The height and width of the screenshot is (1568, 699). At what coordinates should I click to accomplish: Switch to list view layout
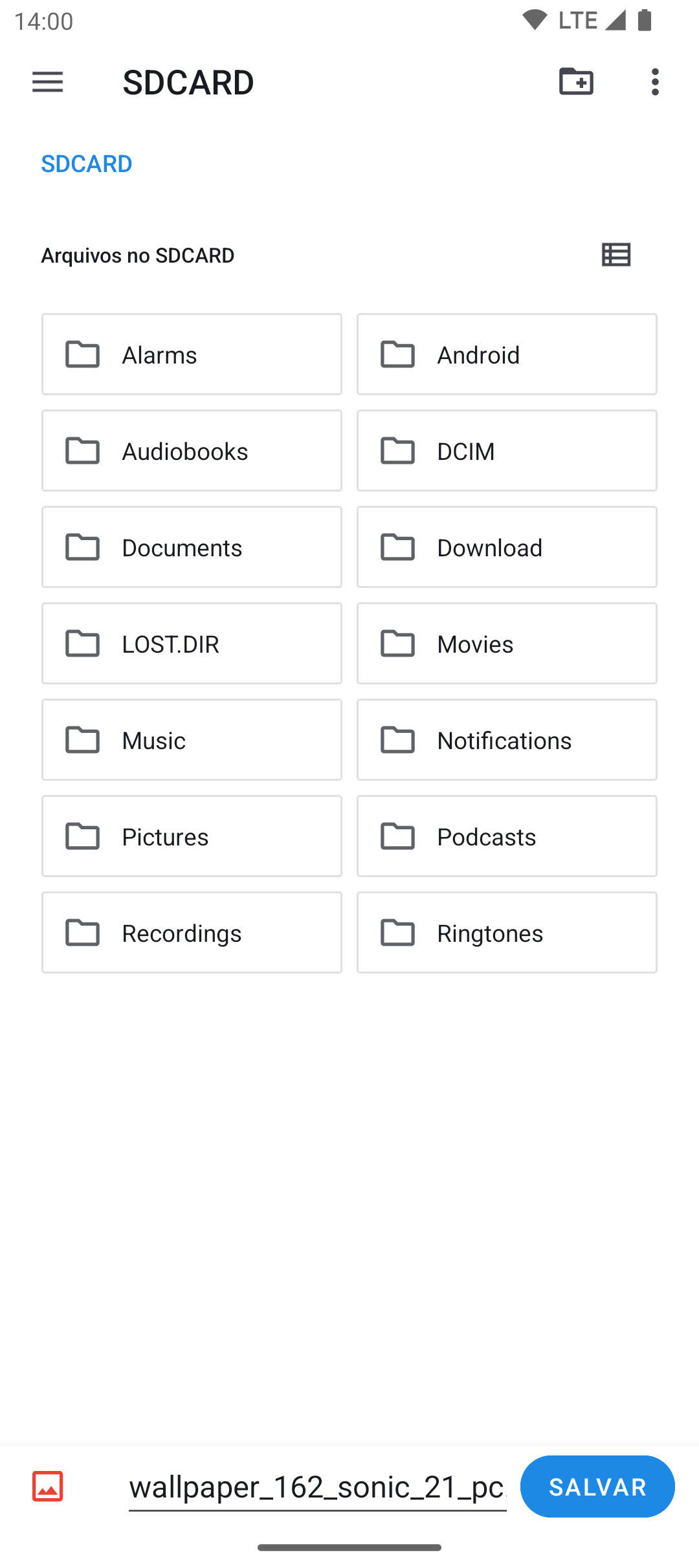click(x=616, y=255)
